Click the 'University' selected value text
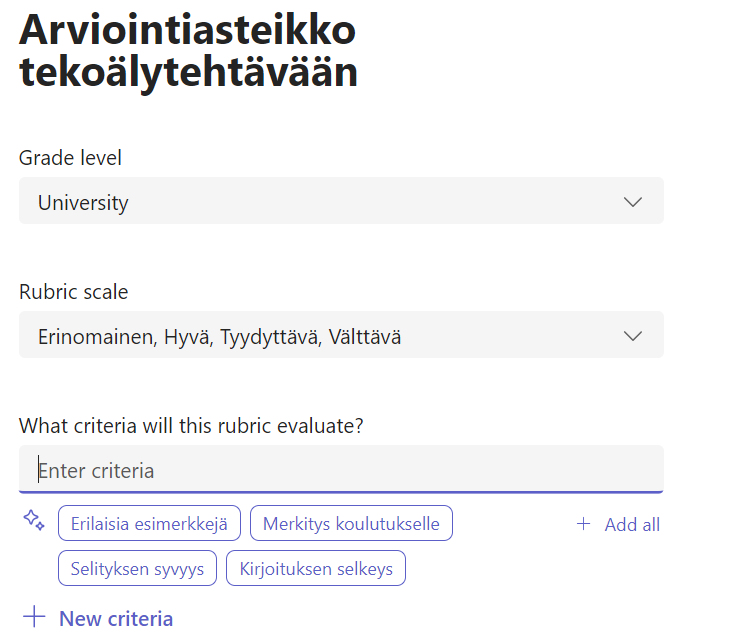Image resolution: width=733 pixels, height=637 pixels. [x=83, y=202]
